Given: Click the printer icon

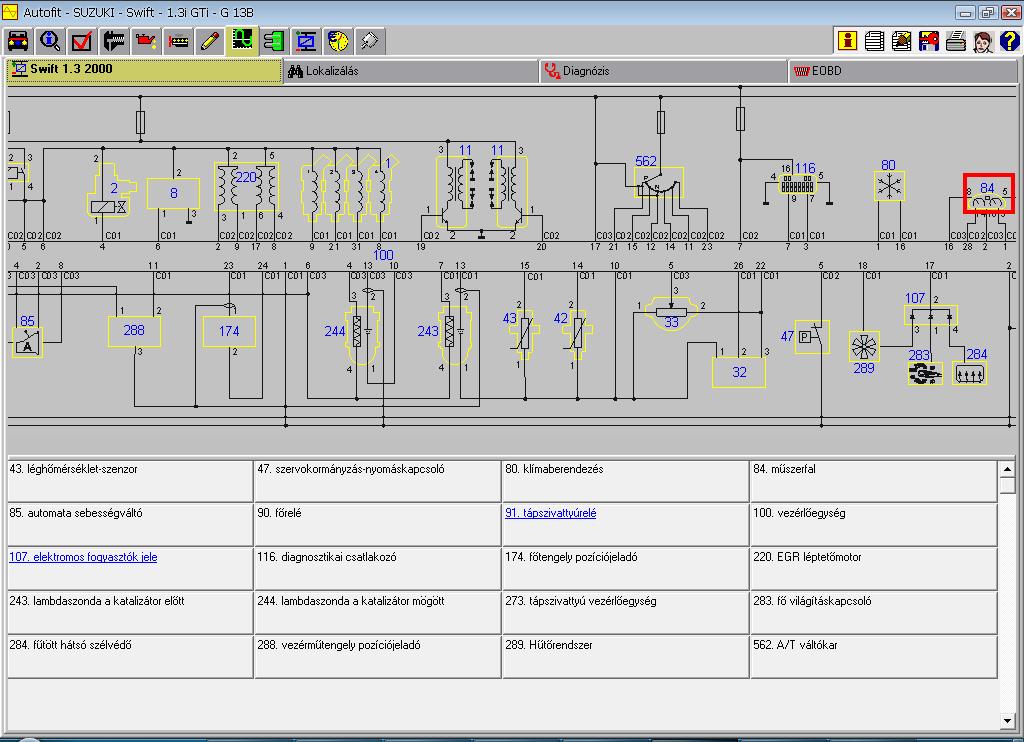Looking at the screenshot, I should pos(955,40).
